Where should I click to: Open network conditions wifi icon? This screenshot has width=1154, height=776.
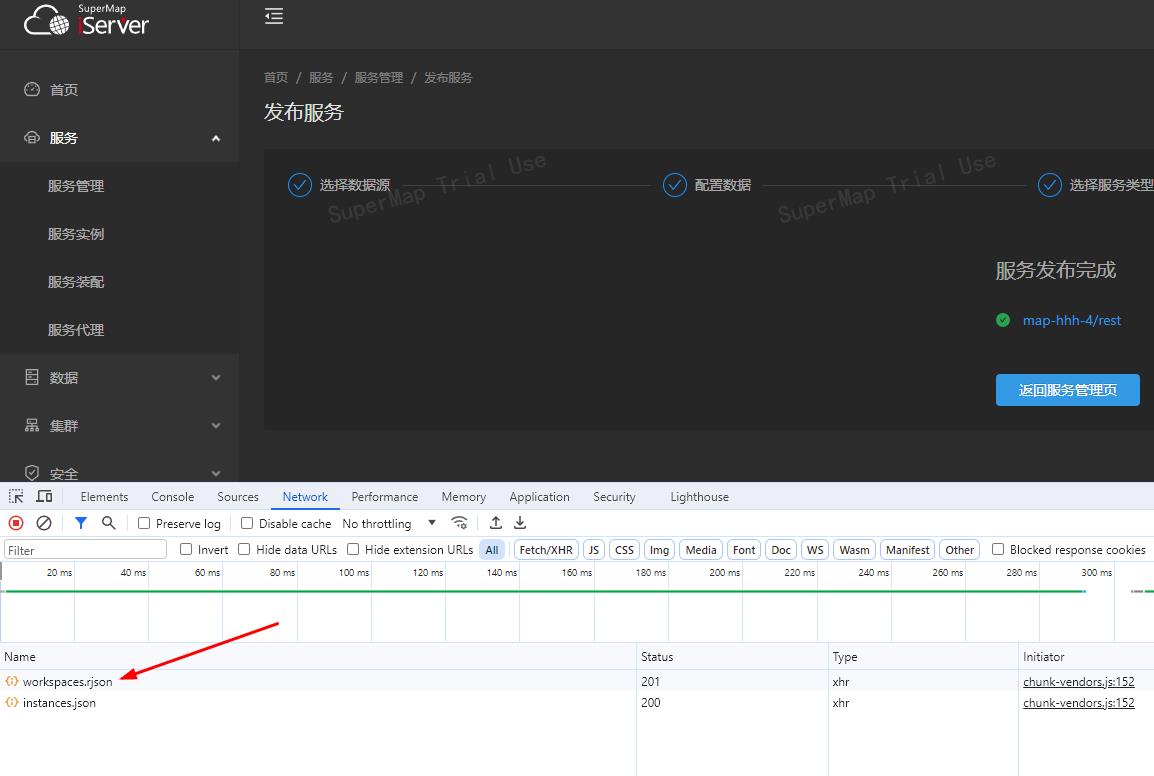tap(459, 523)
